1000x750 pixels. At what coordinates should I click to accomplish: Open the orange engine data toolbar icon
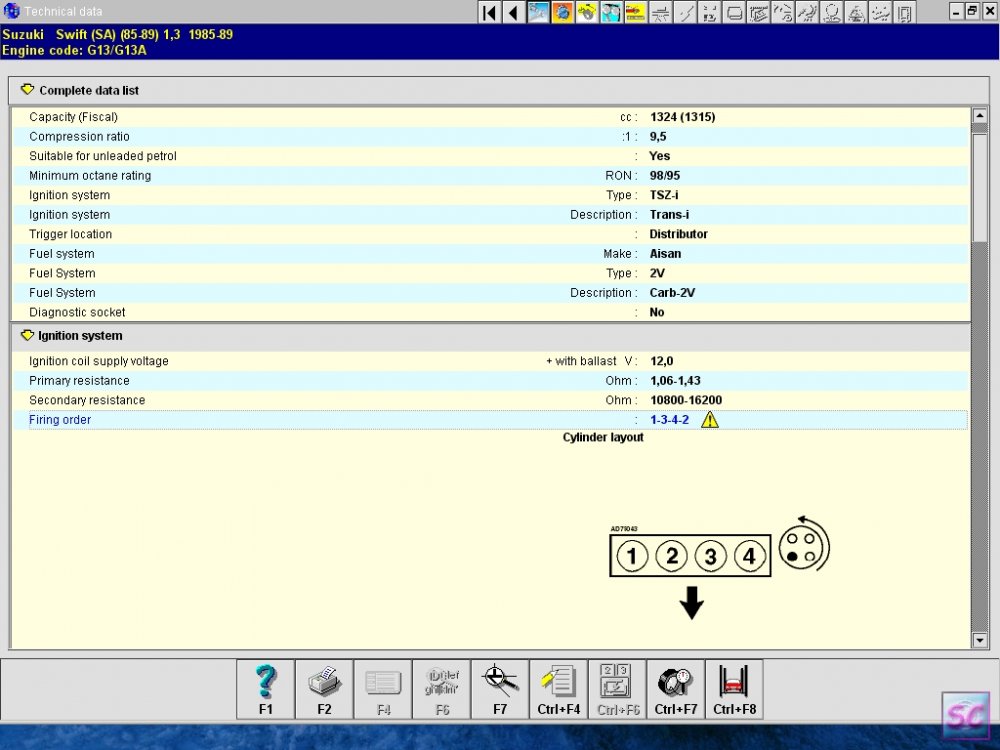point(562,12)
